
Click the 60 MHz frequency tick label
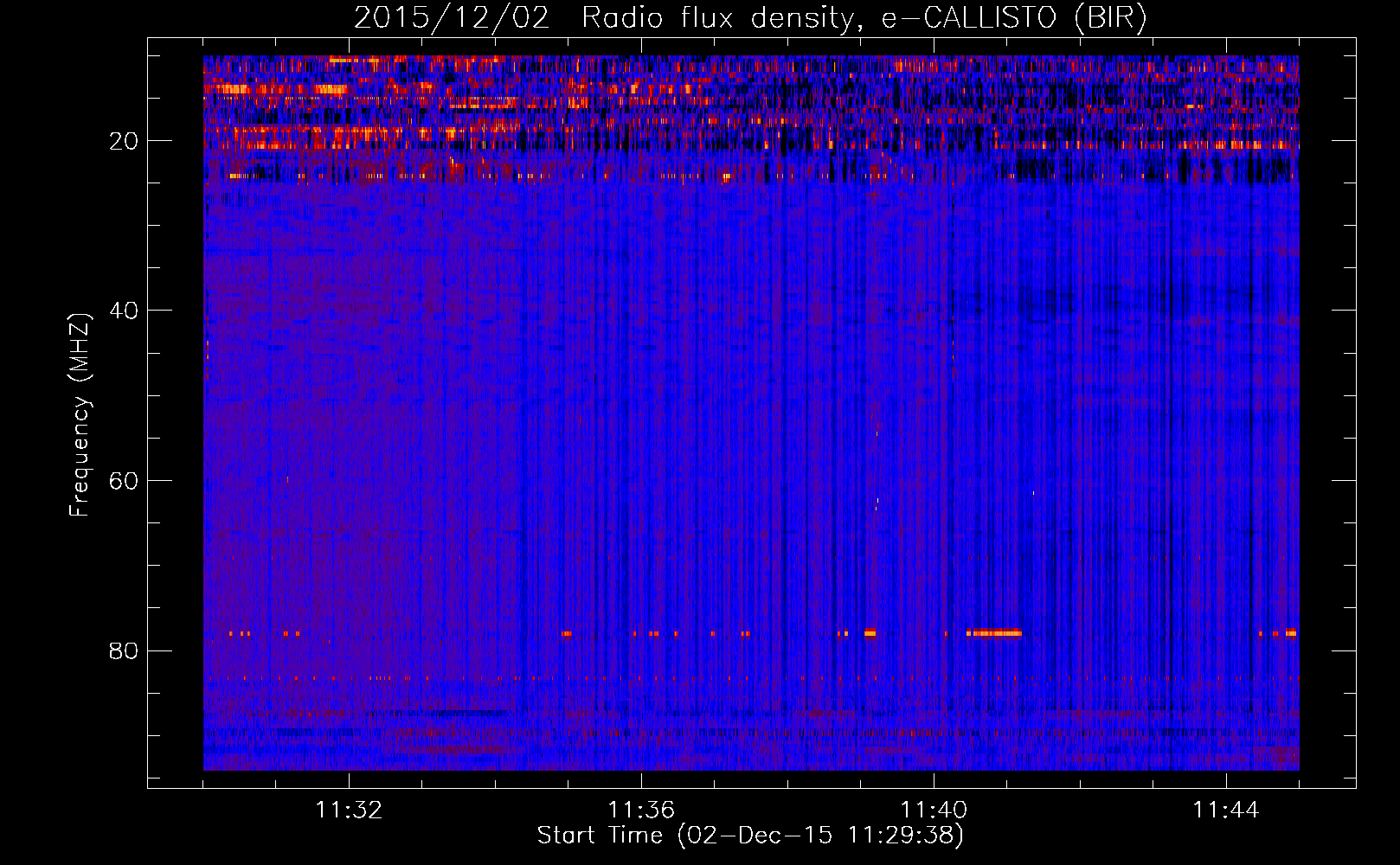(125, 481)
